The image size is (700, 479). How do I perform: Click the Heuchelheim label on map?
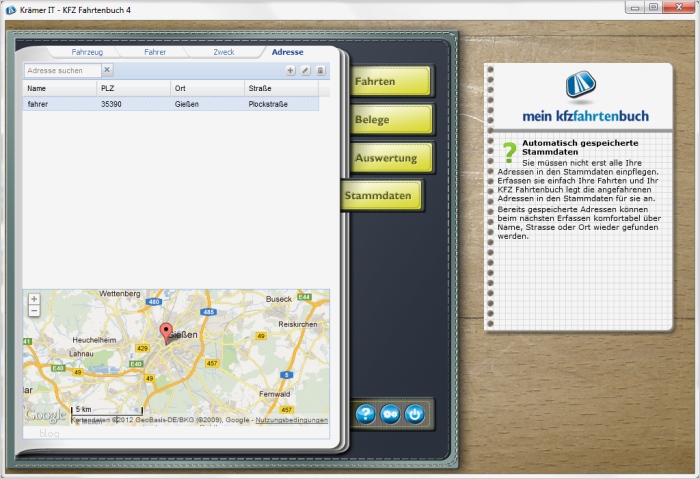pyautogui.click(x=94, y=340)
